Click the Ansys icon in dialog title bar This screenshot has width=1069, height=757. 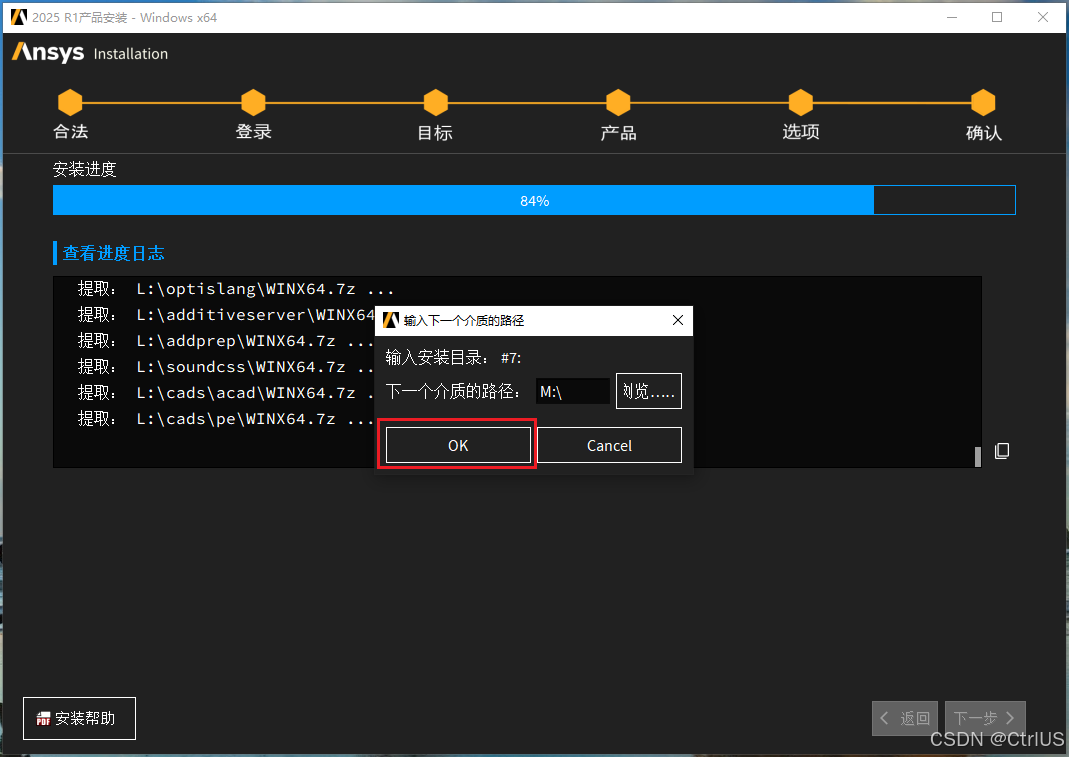click(391, 321)
